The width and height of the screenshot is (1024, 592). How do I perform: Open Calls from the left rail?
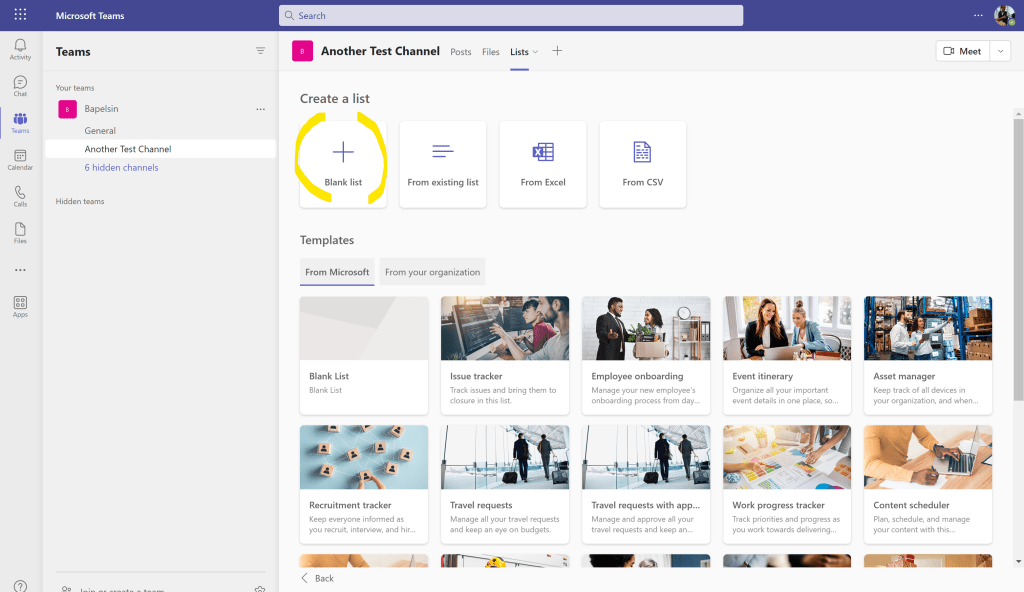pos(20,196)
